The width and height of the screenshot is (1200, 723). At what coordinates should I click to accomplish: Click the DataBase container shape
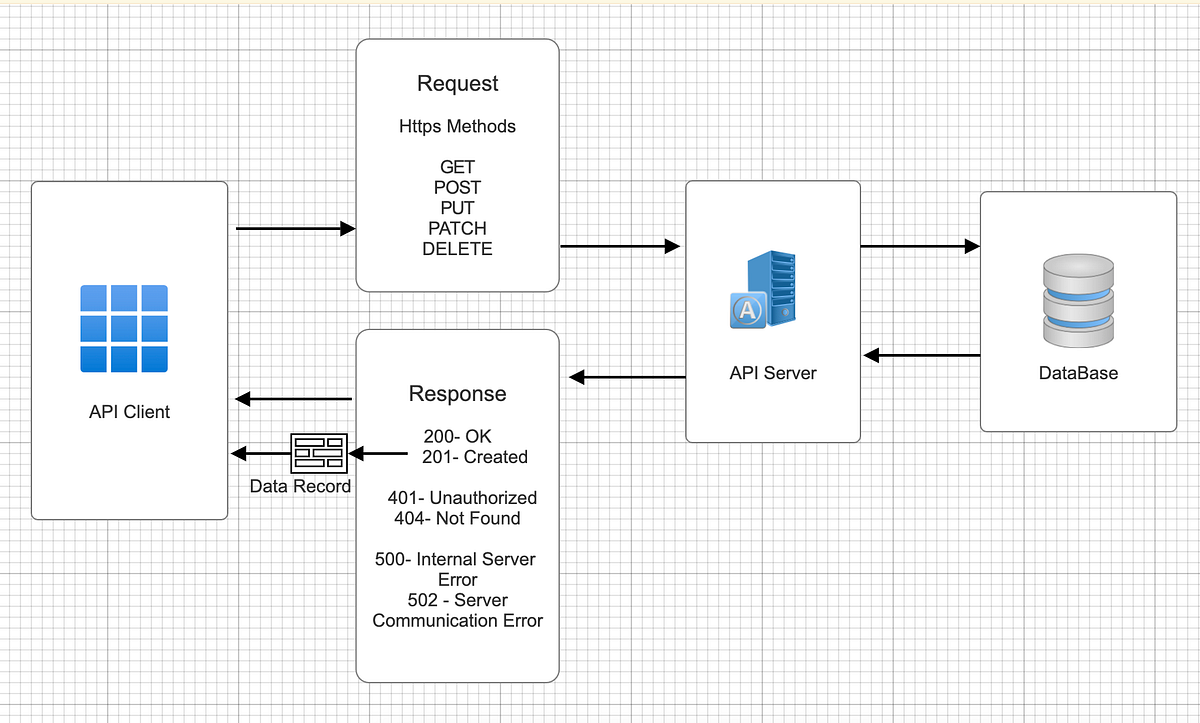tap(1078, 400)
